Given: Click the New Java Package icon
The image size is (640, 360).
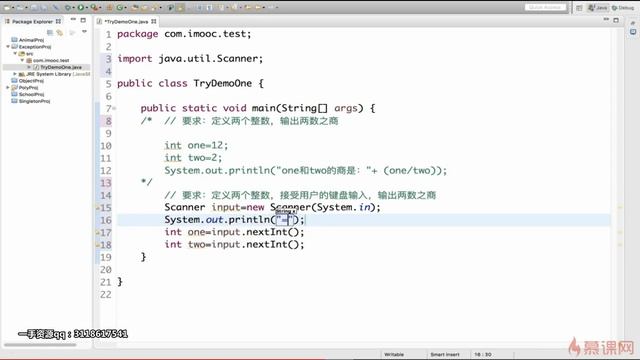Looking at the screenshot, I should point(109,7).
